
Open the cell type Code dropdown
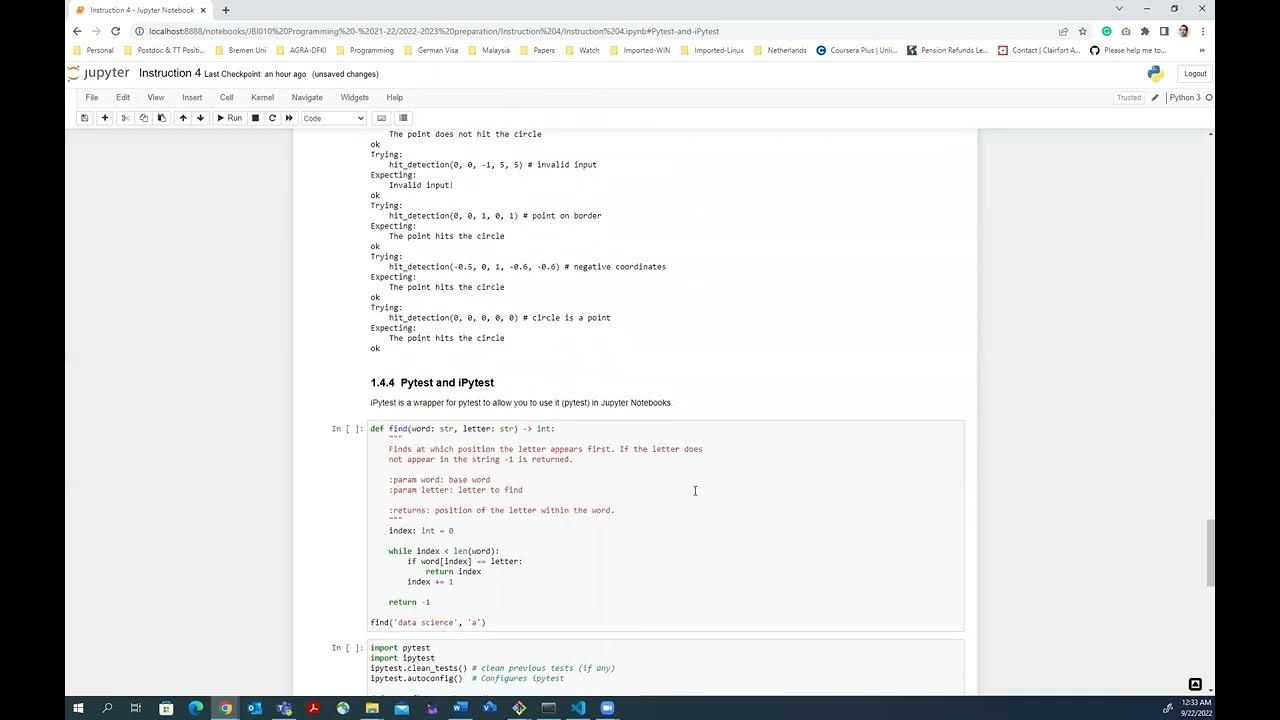coord(334,118)
